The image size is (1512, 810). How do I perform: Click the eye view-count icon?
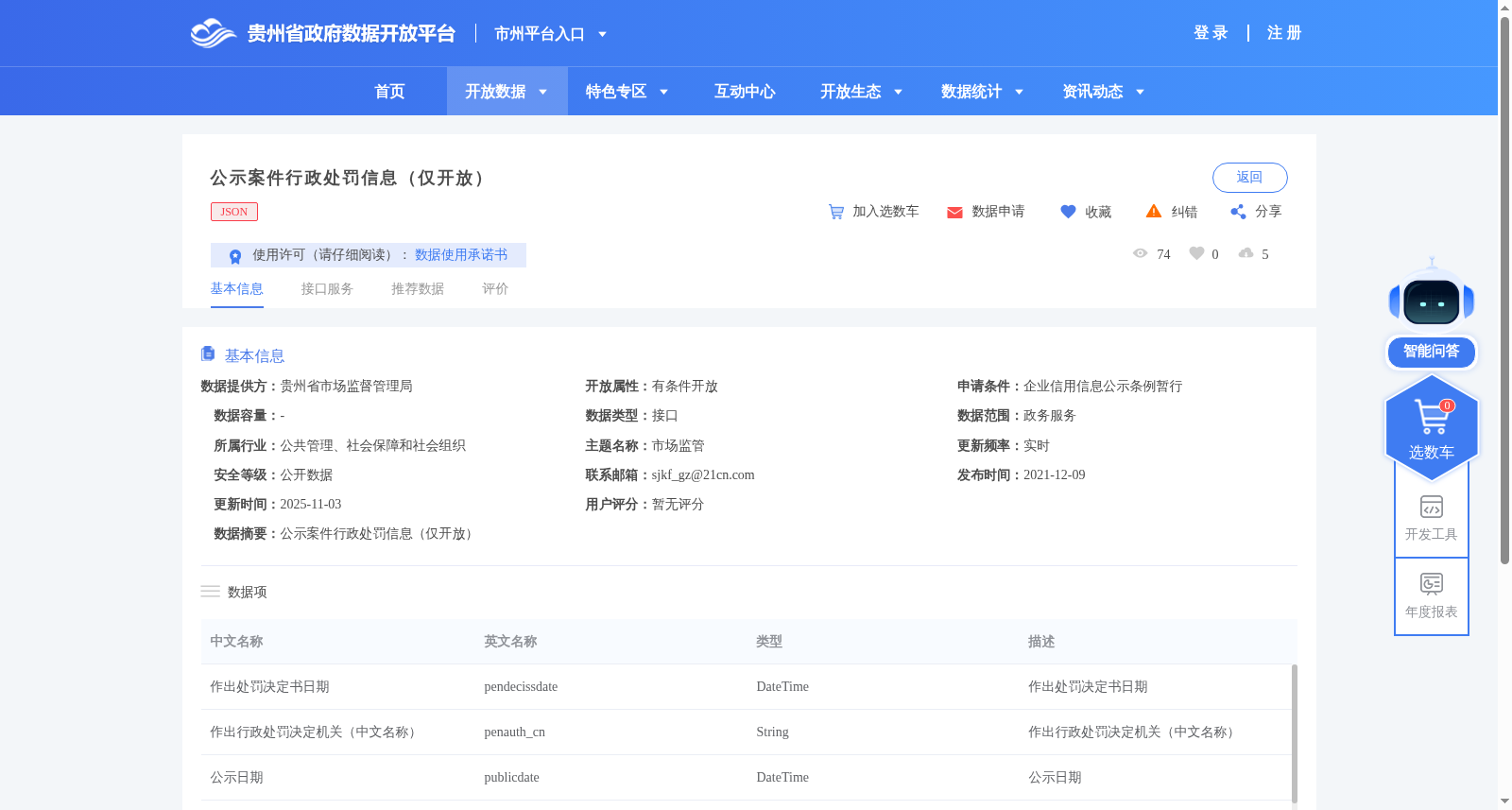point(1141,253)
